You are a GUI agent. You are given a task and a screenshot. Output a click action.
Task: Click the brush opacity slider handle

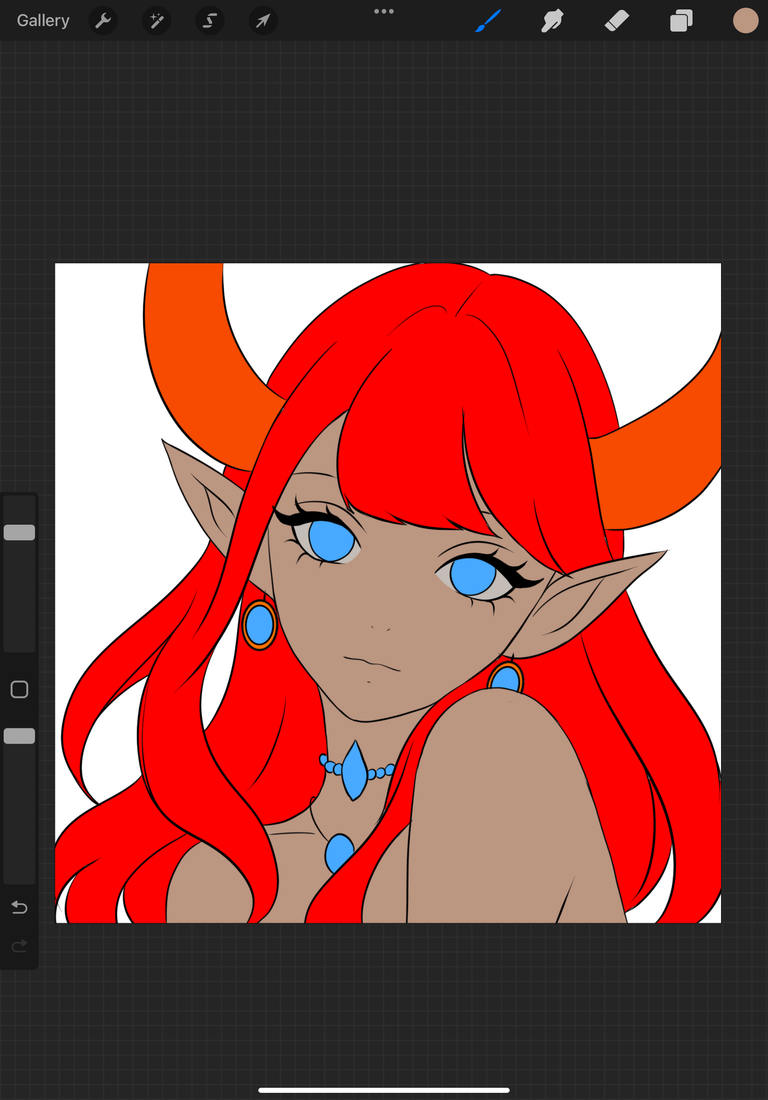point(20,736)
